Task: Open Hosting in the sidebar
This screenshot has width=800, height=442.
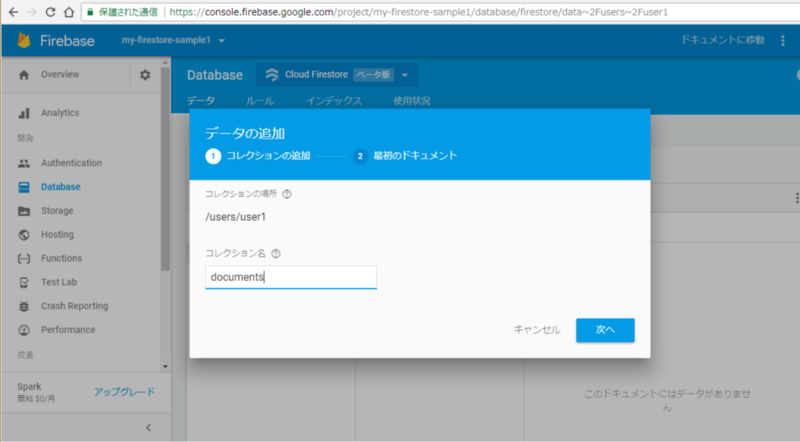Action: (57, 234)
